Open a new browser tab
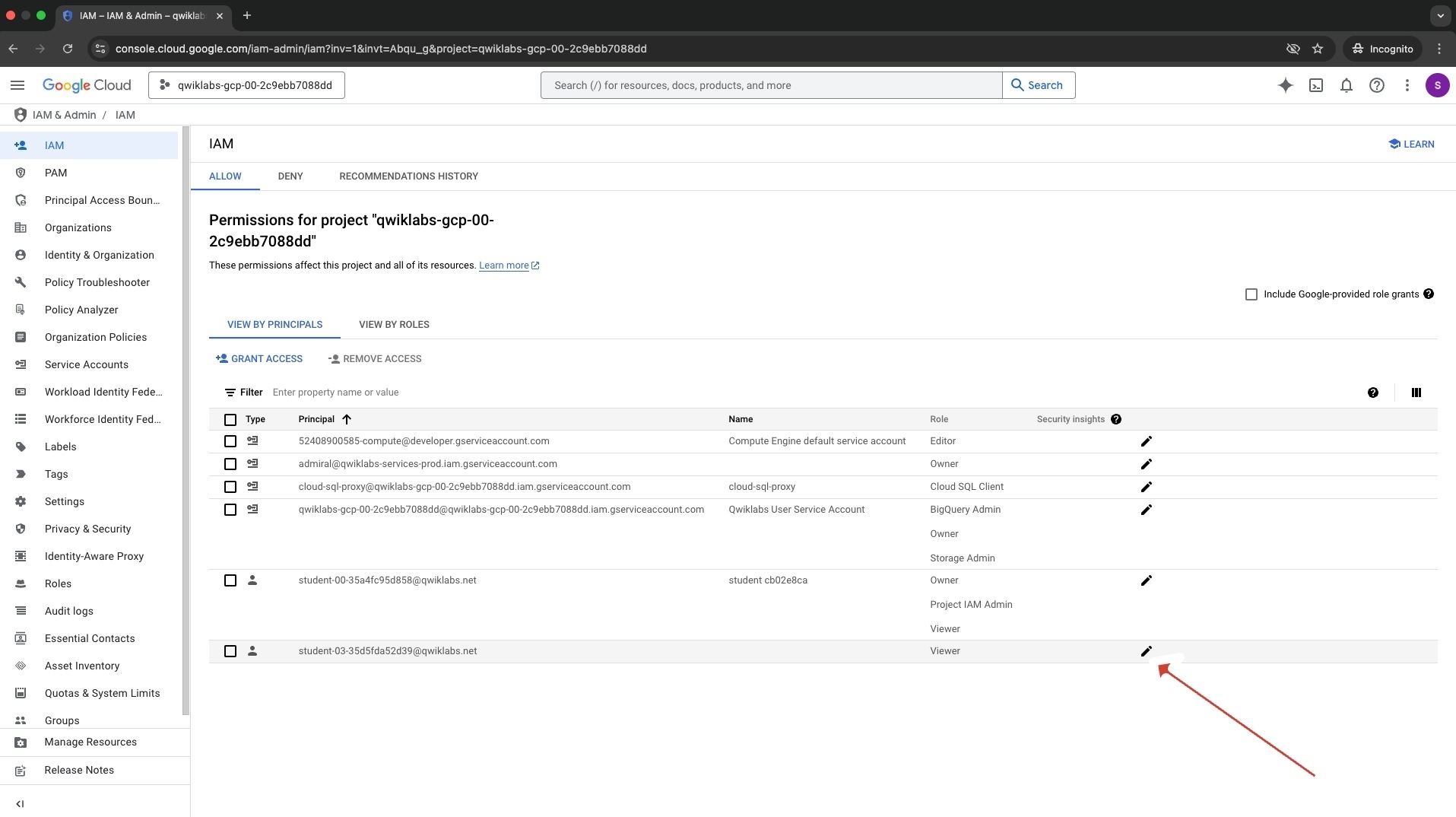 pyautogui.click(x=246, y=15)
